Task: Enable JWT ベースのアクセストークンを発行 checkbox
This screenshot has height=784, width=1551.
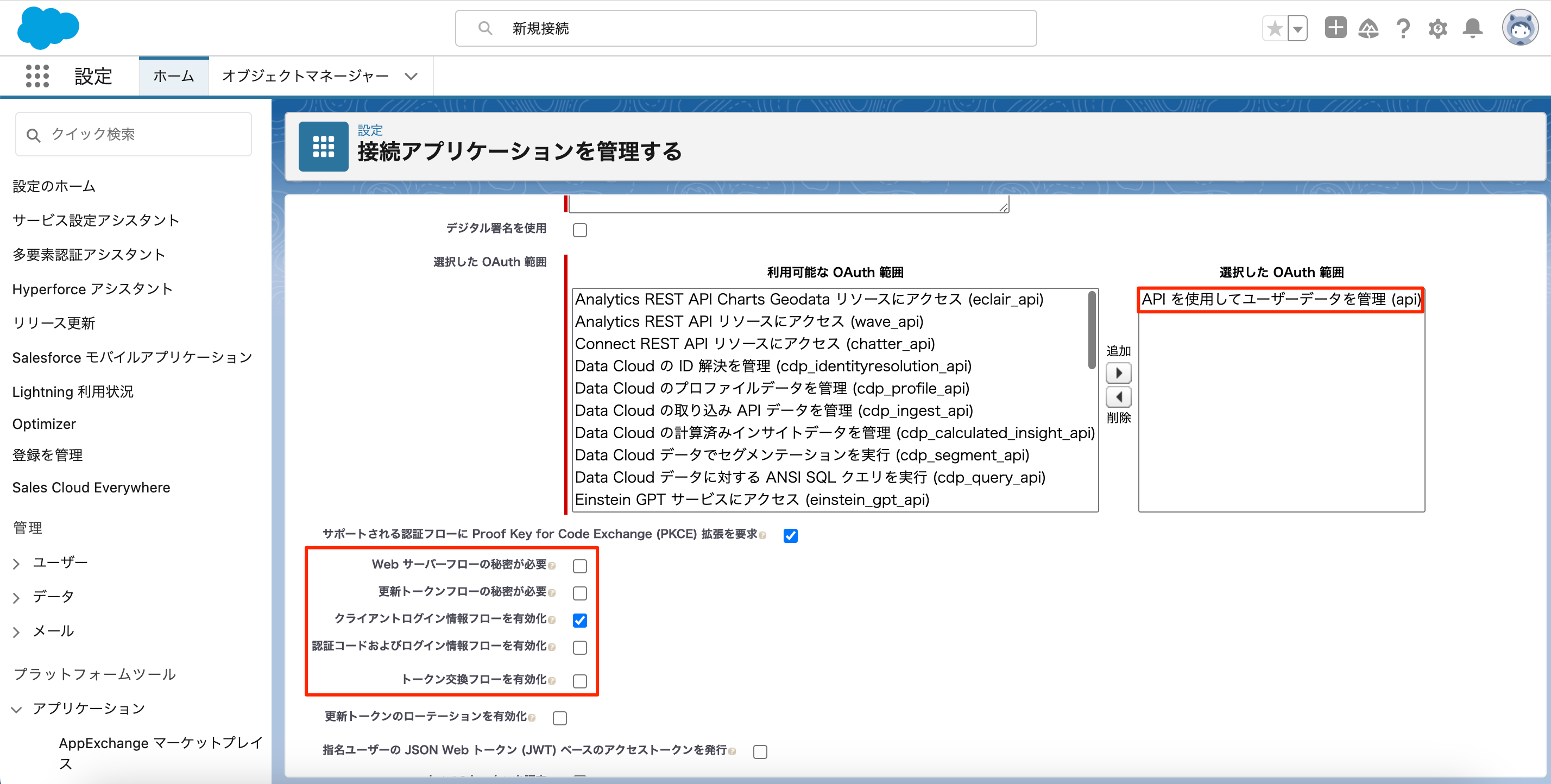Action: click(760, 751)
